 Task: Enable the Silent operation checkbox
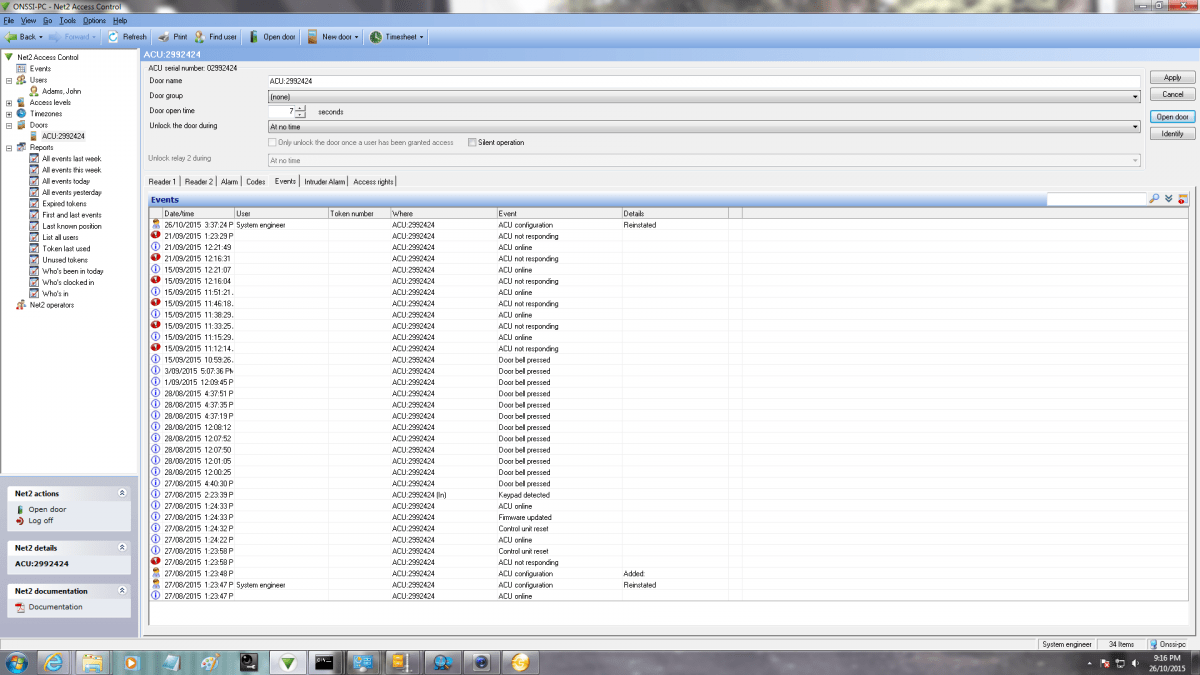click(x=472, y=143)
